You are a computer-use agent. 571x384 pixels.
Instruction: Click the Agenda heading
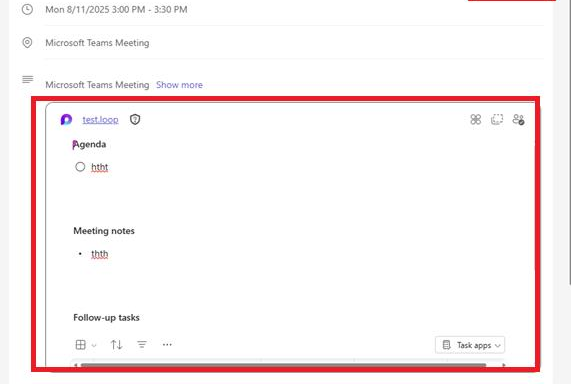tap(90, 144)
